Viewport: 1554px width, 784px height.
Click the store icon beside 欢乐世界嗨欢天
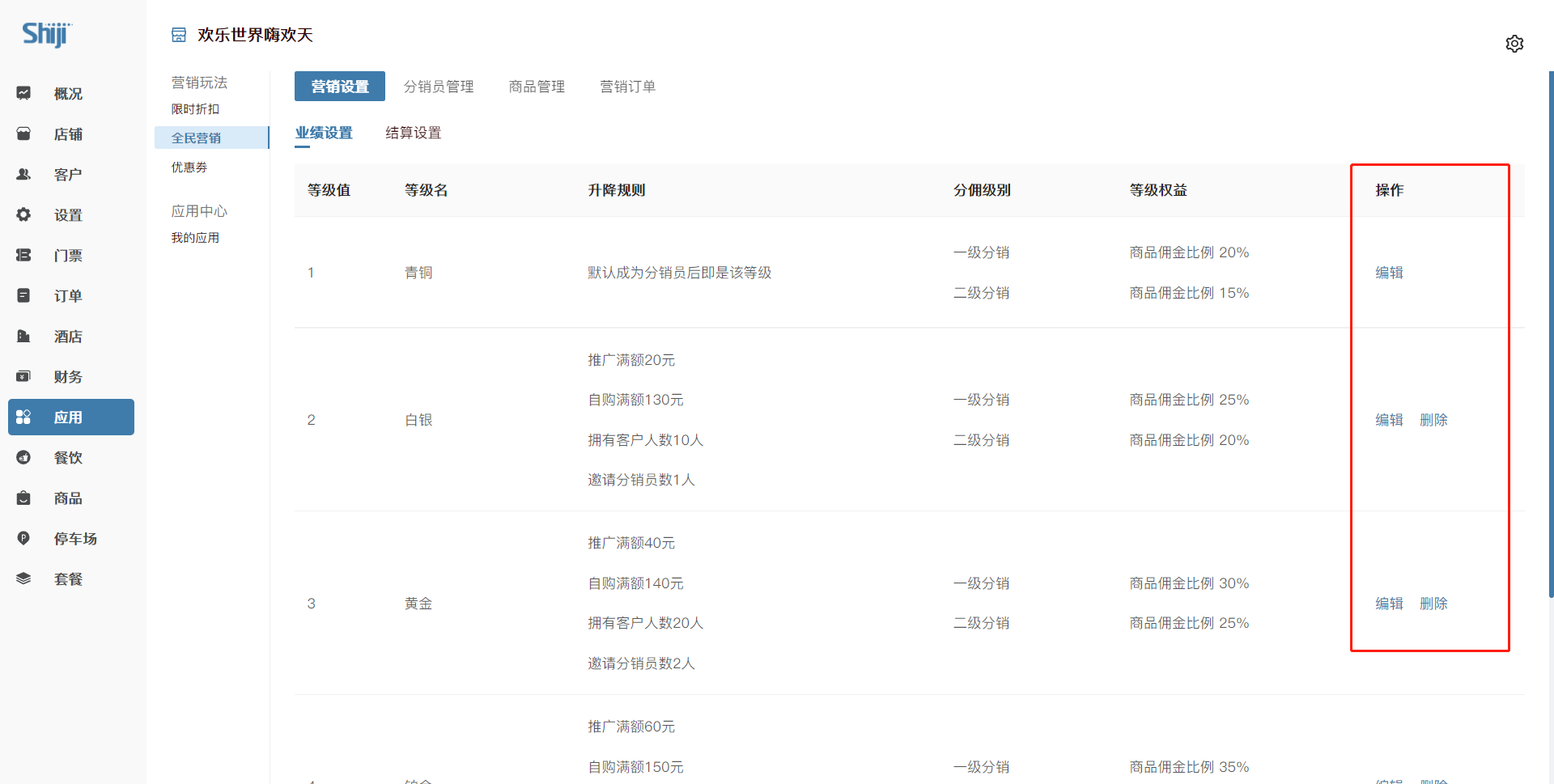(179, 35)
